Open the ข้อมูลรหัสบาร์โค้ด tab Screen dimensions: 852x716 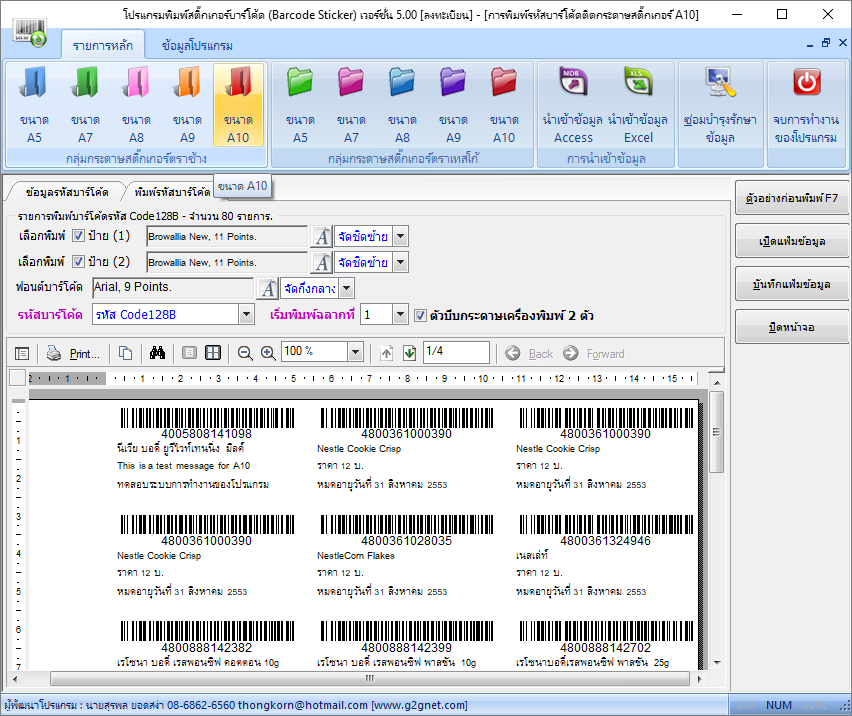(67, 192)
